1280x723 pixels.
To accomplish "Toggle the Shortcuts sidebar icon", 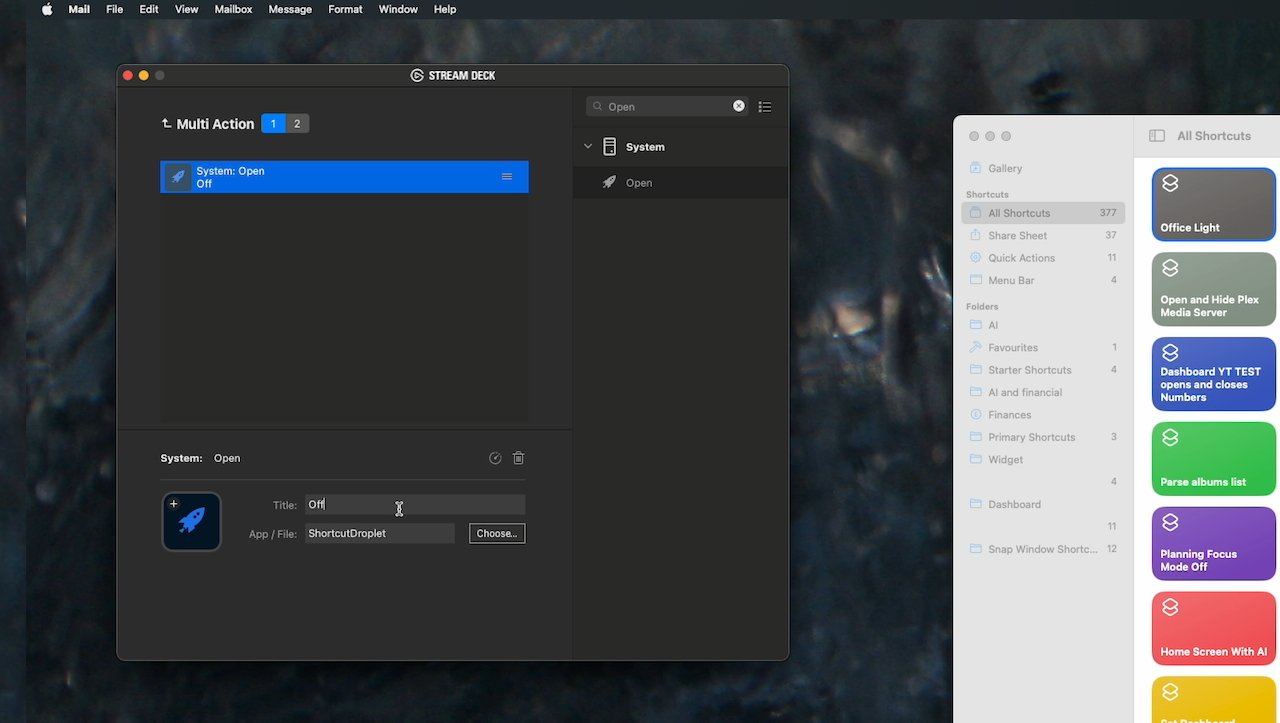I will pos(1157,136).
